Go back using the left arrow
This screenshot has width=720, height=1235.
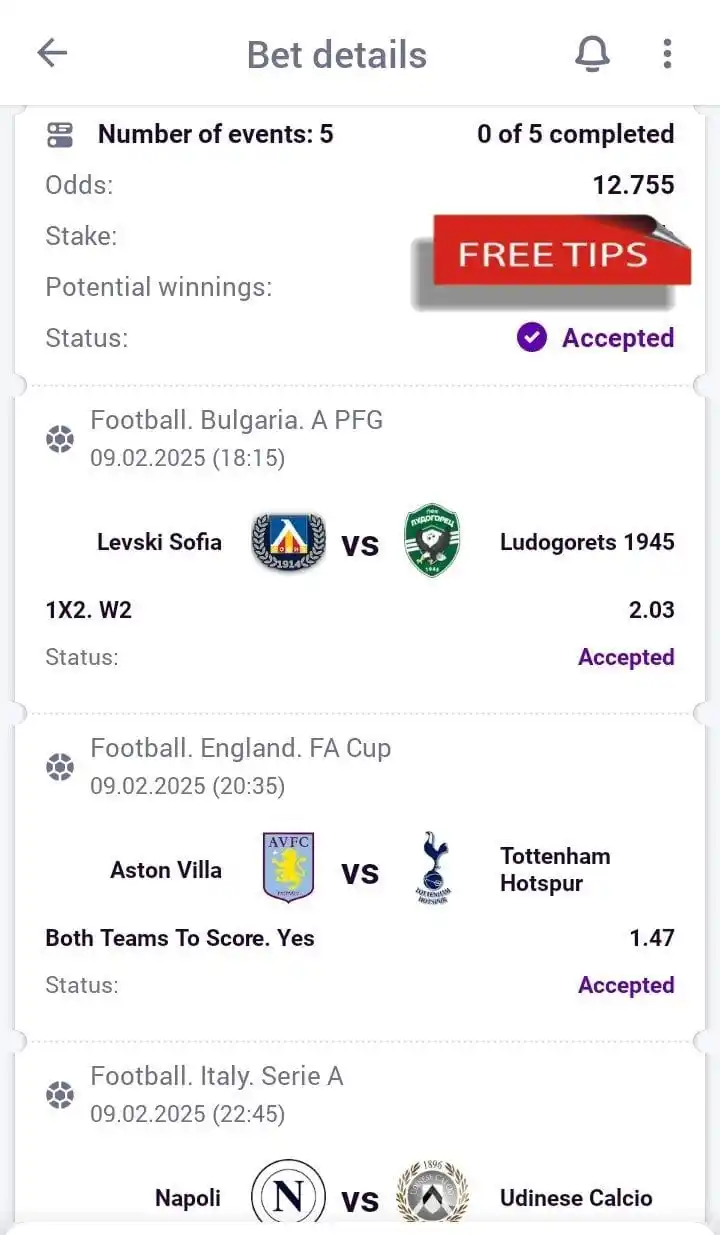pyautogui.click(x=52, y=53)
